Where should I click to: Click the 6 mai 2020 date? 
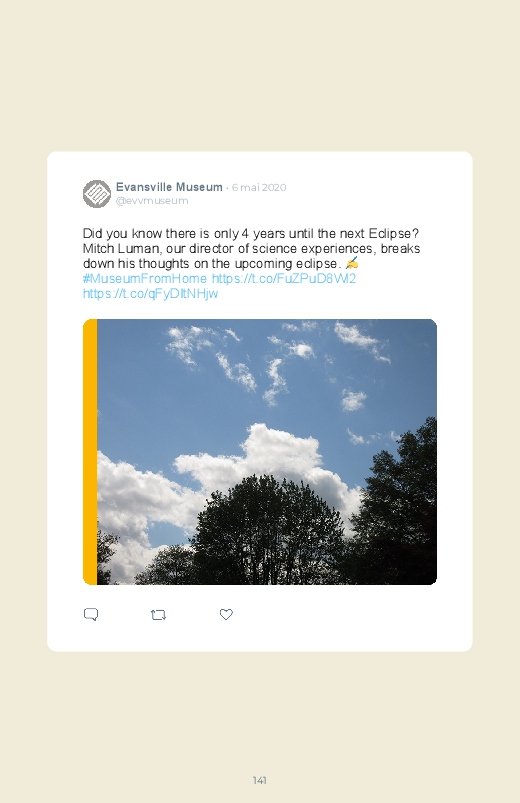259,187
